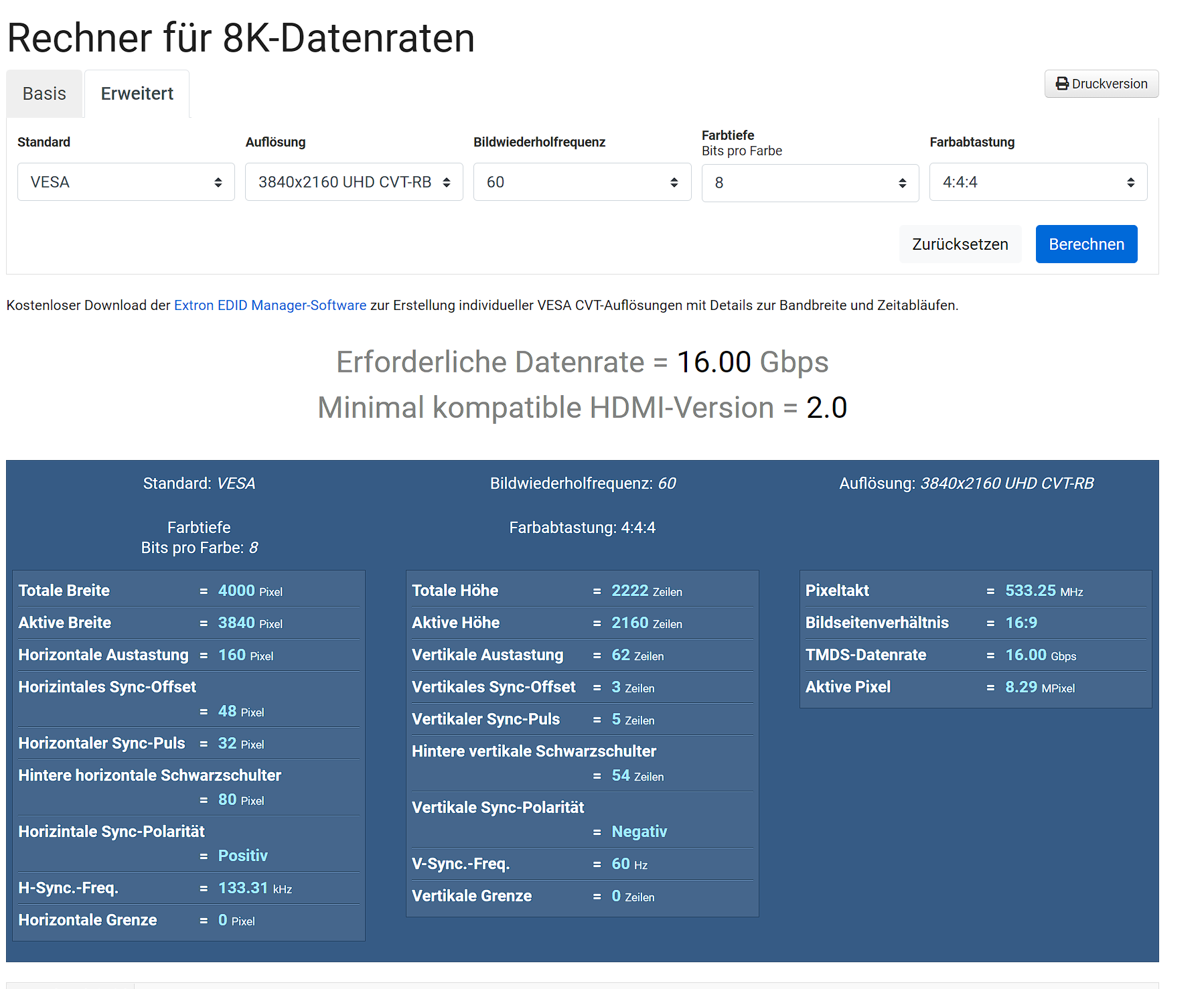Click the Hintere horizontale Schwarzschulter value 80

(227, 800)
